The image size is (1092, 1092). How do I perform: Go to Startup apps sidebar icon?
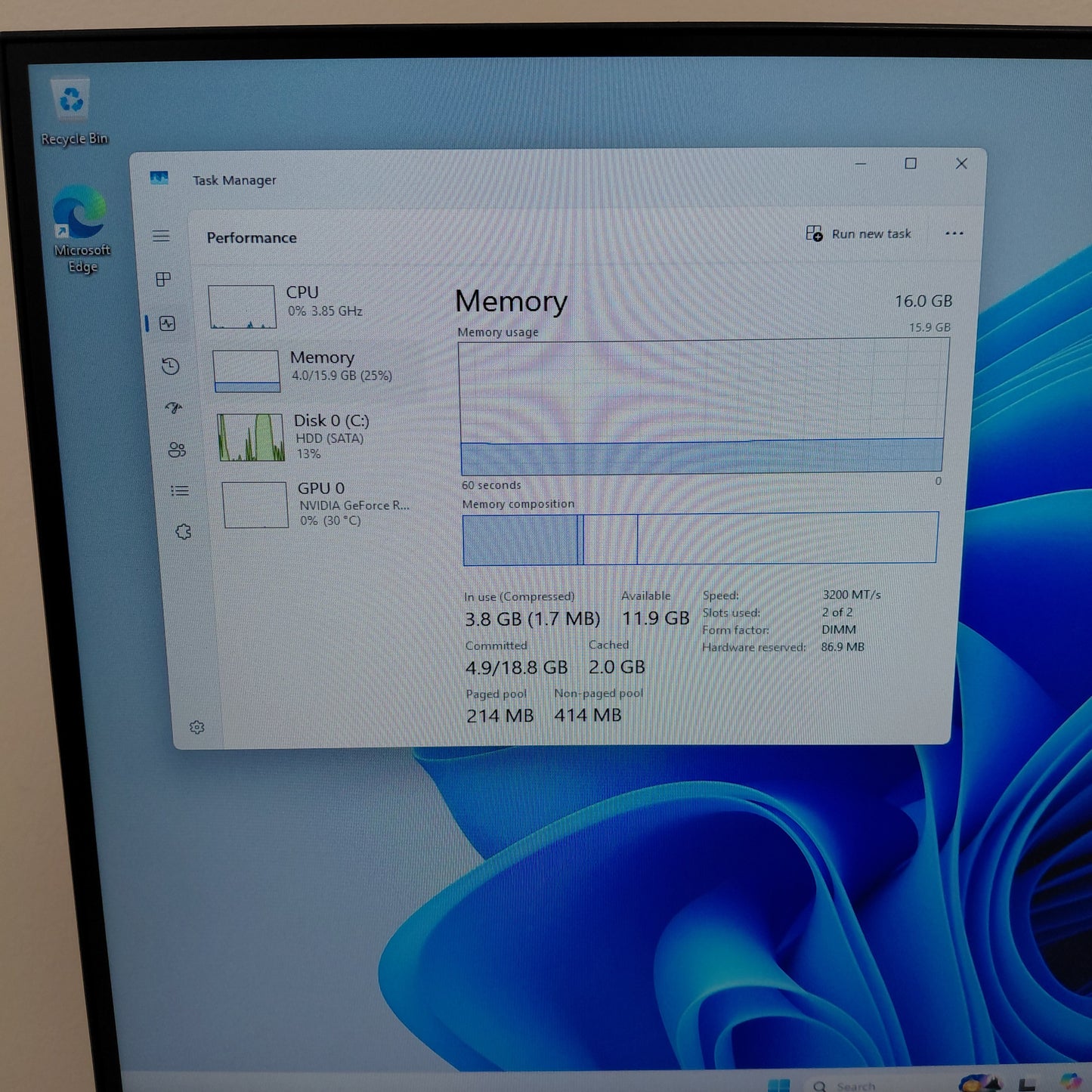[x=174, y=408]
